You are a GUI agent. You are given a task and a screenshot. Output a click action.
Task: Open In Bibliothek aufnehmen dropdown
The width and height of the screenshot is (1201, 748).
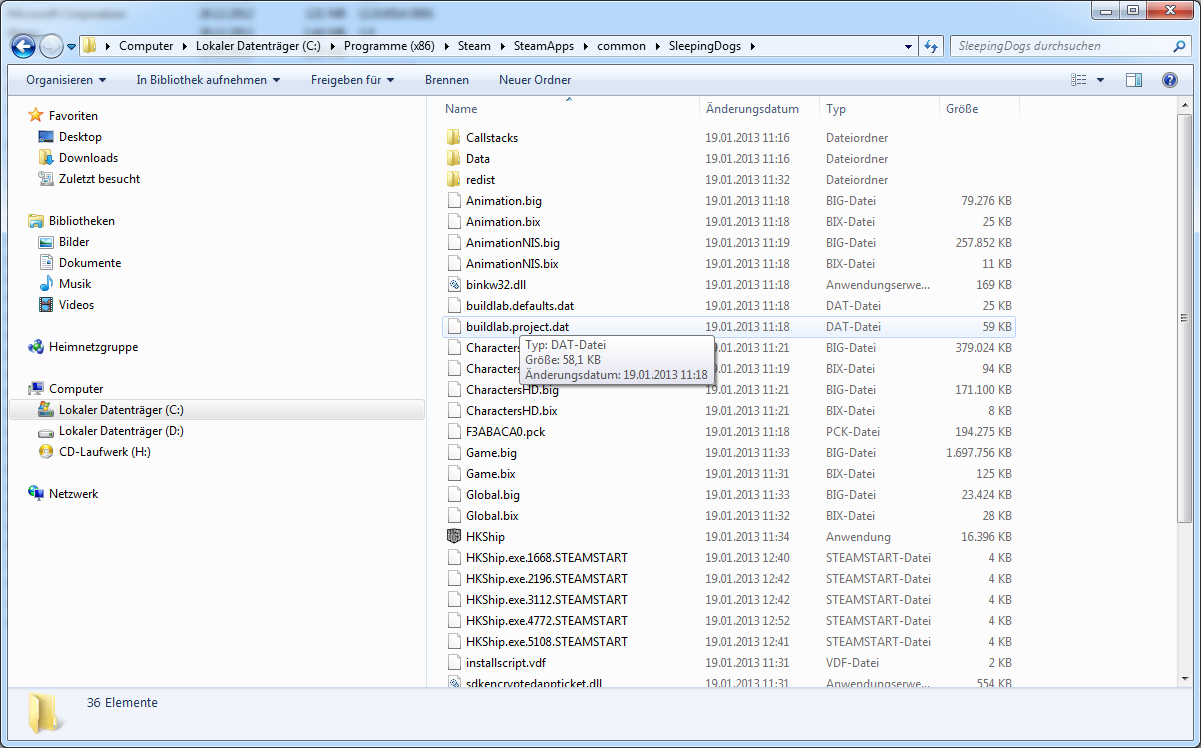(208, 80)
